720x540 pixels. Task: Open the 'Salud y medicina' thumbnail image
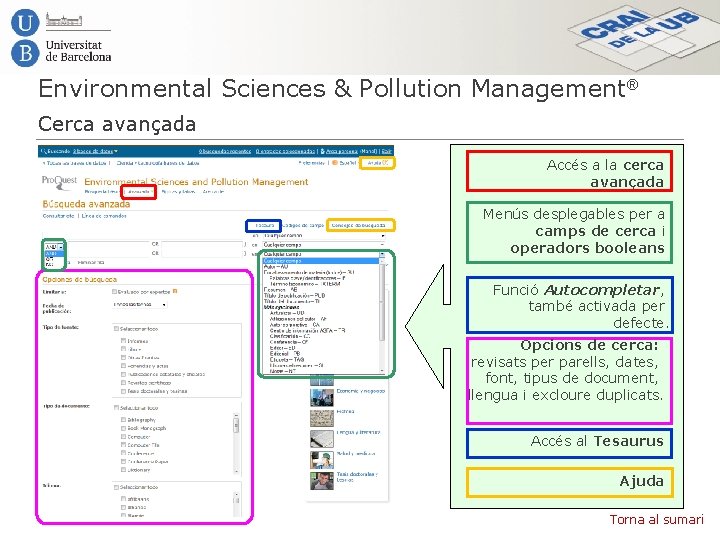point(322,460)
